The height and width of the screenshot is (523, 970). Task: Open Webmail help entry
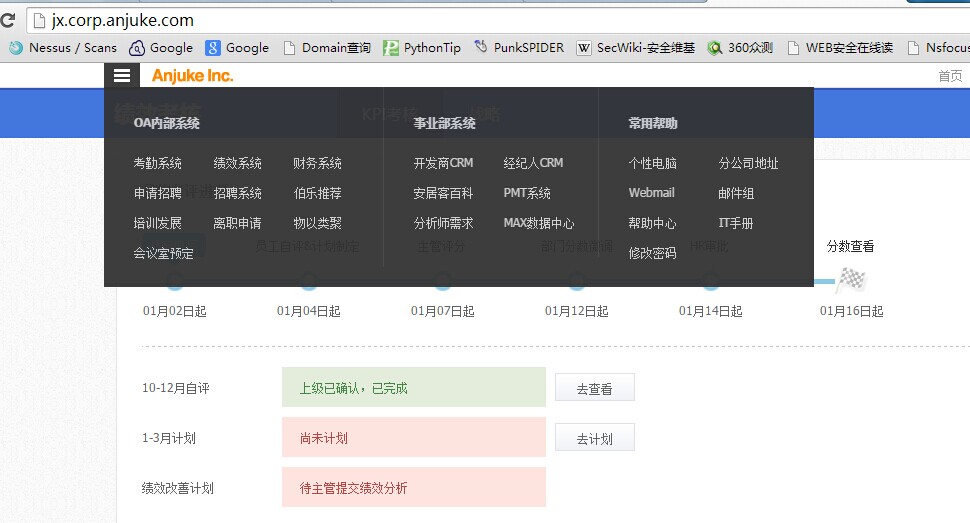[x=651, y=192]
